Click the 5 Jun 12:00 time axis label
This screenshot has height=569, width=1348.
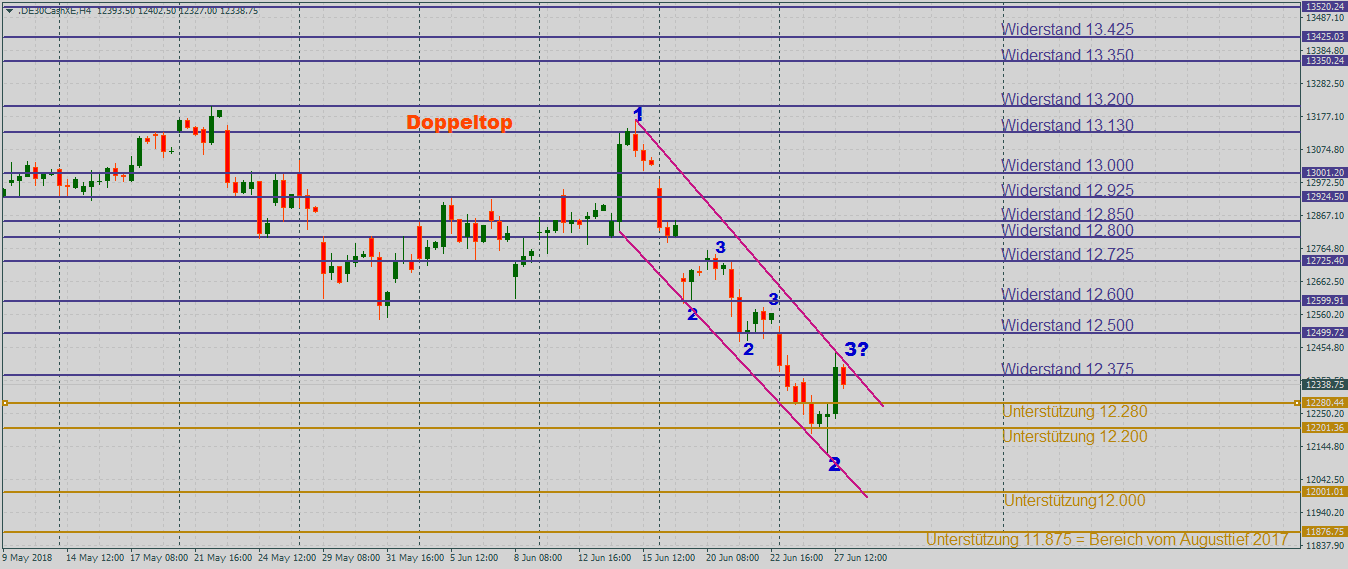474,558
